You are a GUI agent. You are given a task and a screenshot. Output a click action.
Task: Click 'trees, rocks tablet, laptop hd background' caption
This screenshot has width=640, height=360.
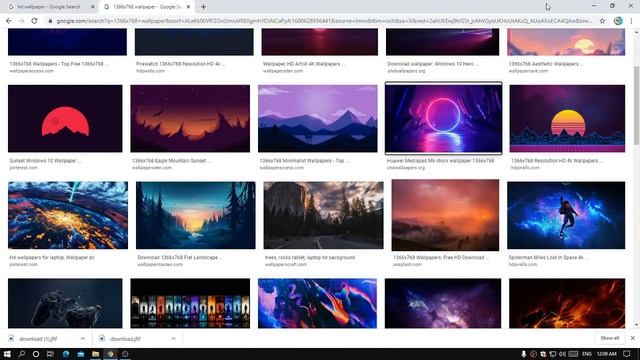pyautogui.click(x=310, y=258)
